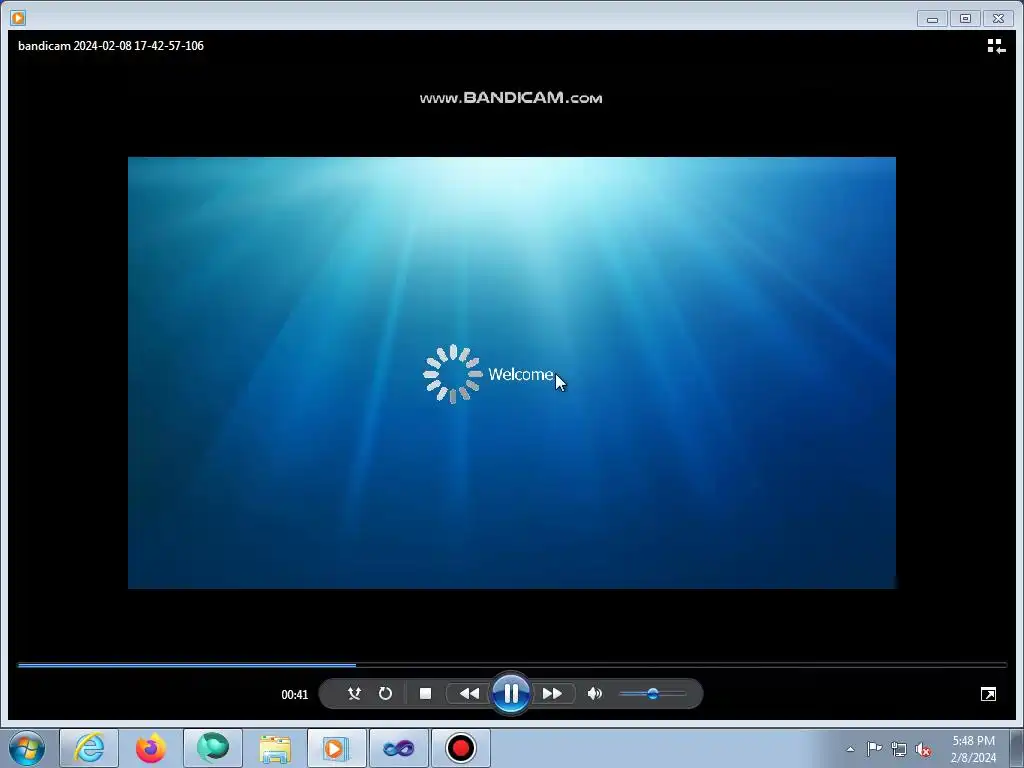The height and width of the screenshot is (768, 1024).
Task: Click the Windows Media Player title icon
Action: pos(18,18)
